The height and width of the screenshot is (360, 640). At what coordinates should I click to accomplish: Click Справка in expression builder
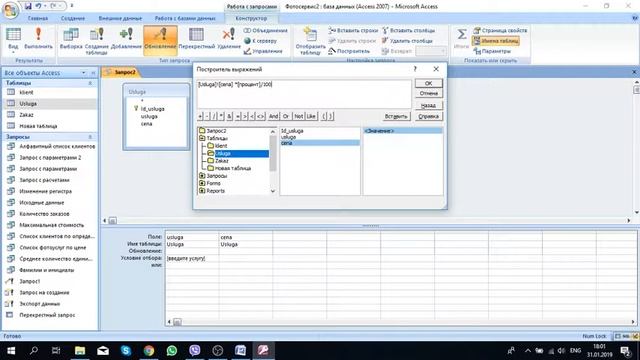(x=428, y=116)
